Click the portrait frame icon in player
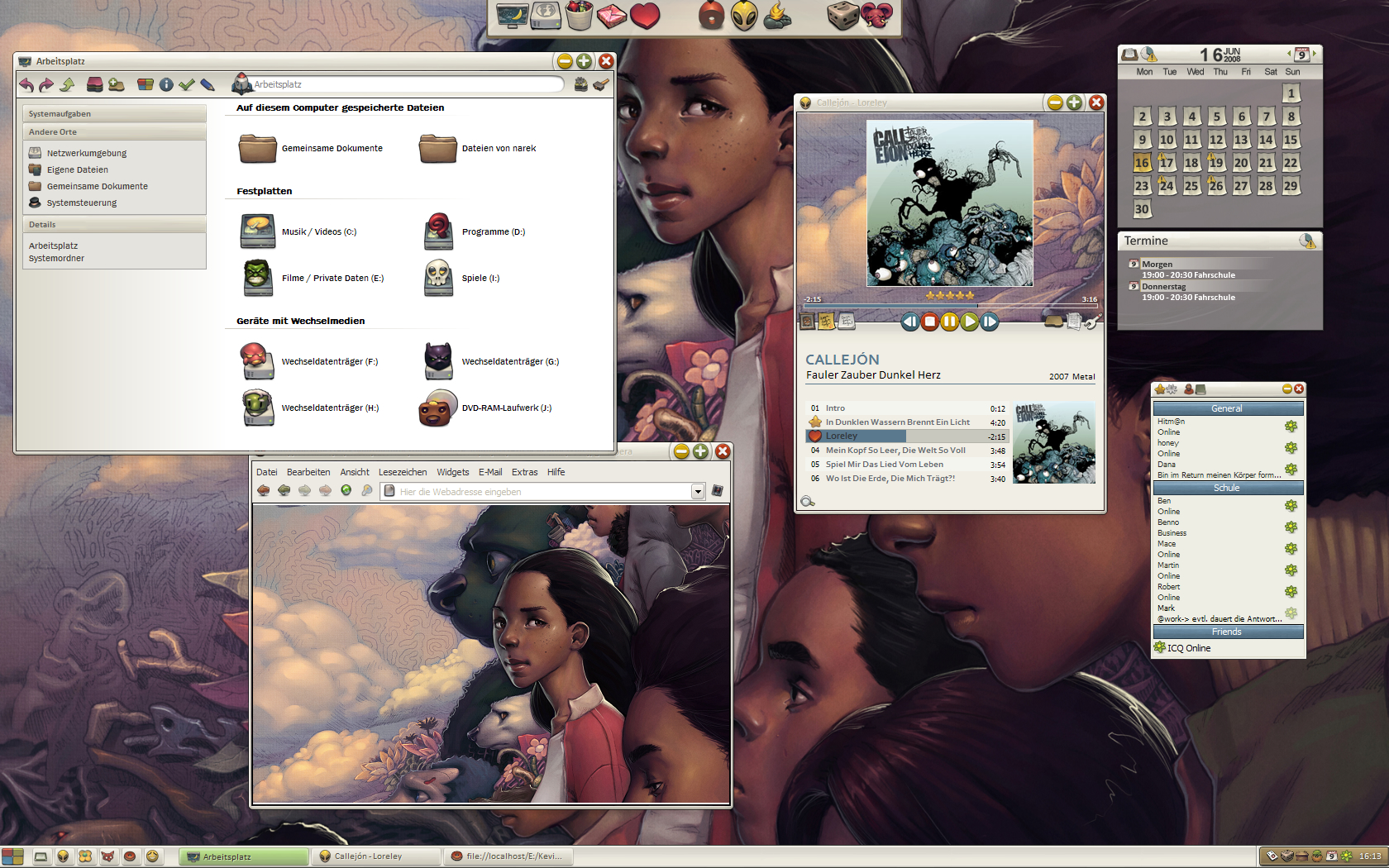The height and width of the screenshot is (868, 1389). (x=808, y=322)
